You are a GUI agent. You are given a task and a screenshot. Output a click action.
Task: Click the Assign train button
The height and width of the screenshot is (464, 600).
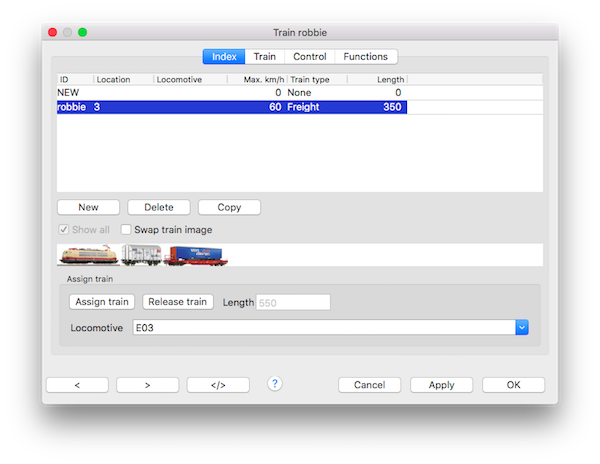[x=101, y=302]
